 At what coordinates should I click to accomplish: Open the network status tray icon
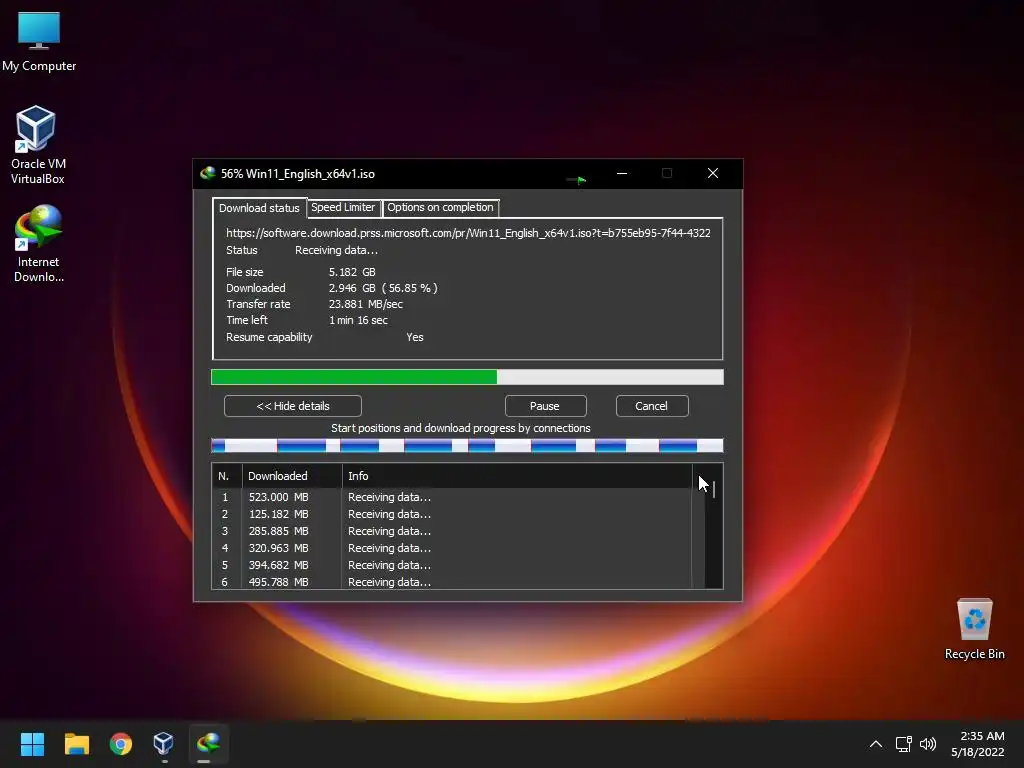904,744
